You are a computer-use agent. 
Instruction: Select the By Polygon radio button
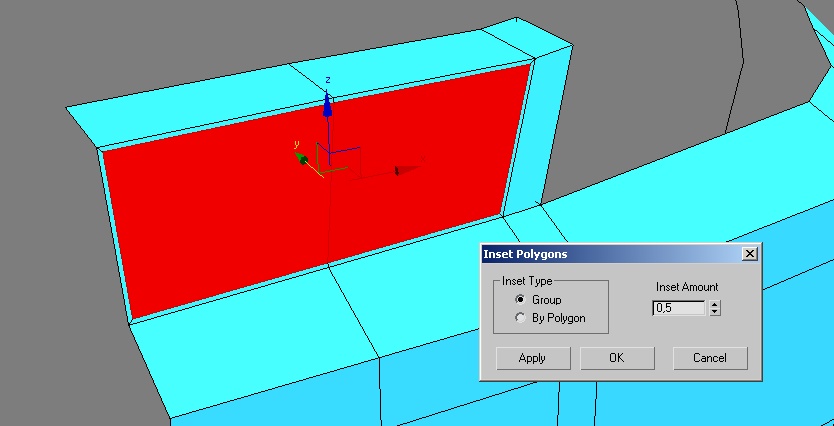(521, 318)
